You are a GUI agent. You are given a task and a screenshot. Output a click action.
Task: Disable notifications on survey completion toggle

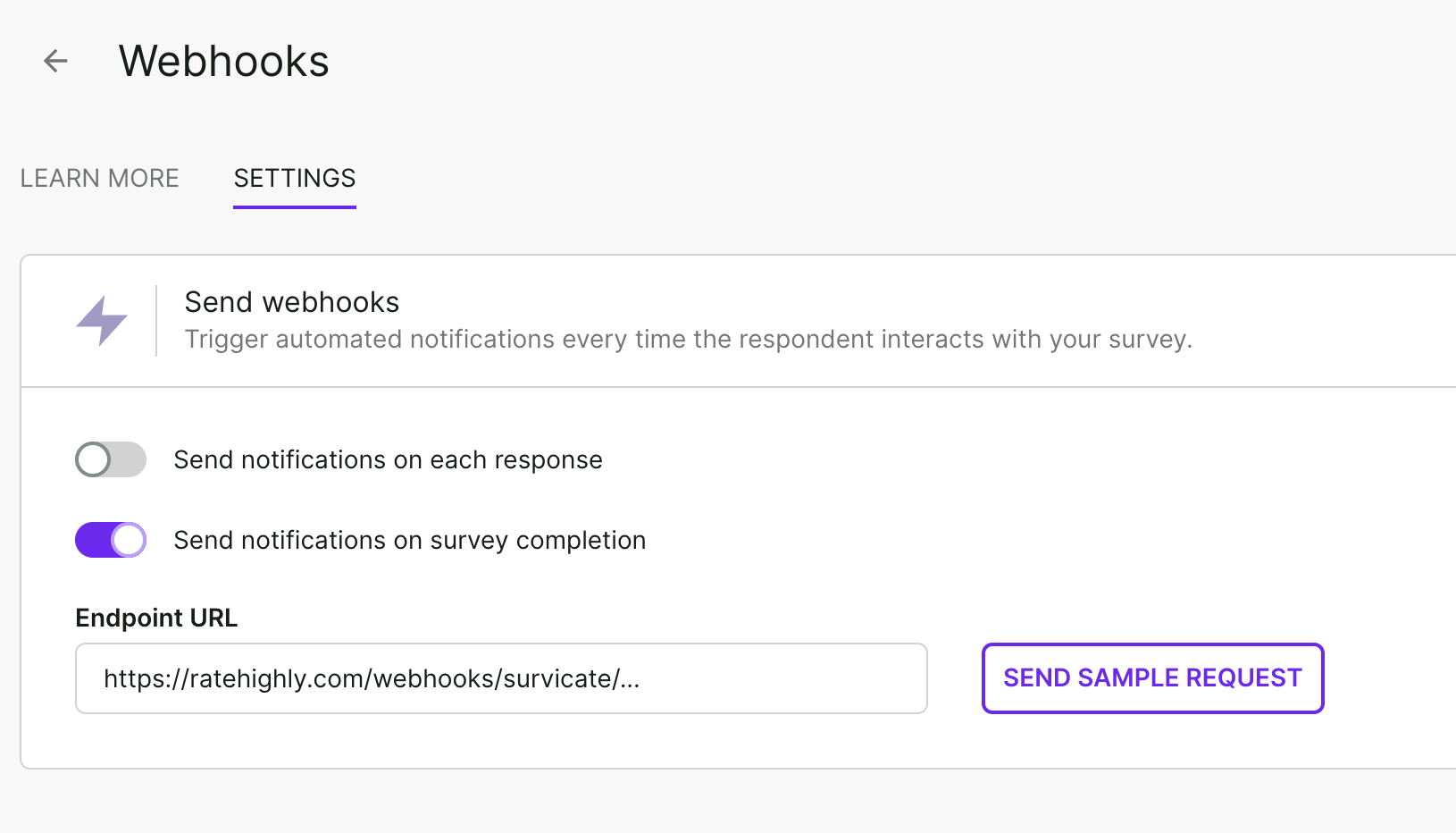[x=111, y=540]
